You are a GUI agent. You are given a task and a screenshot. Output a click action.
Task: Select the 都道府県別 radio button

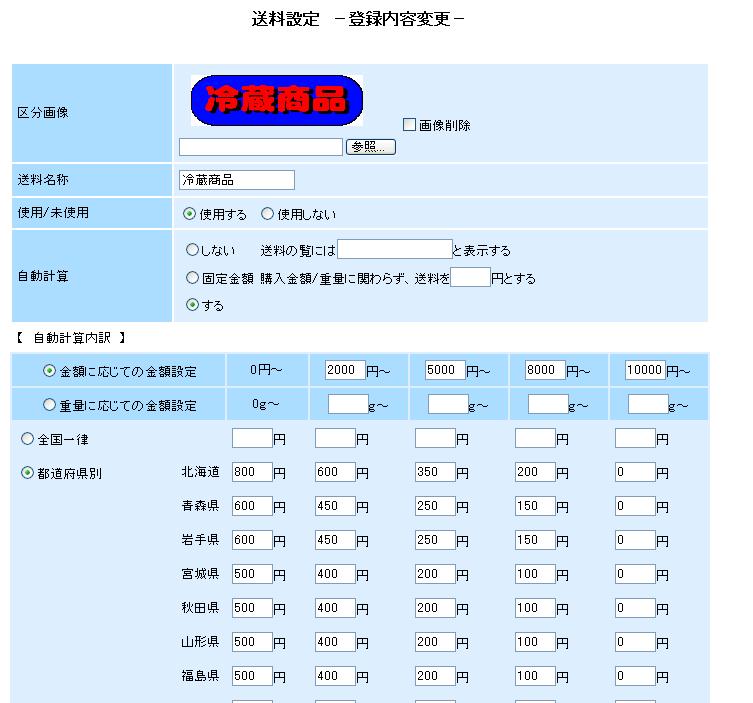tap(28, 473)
